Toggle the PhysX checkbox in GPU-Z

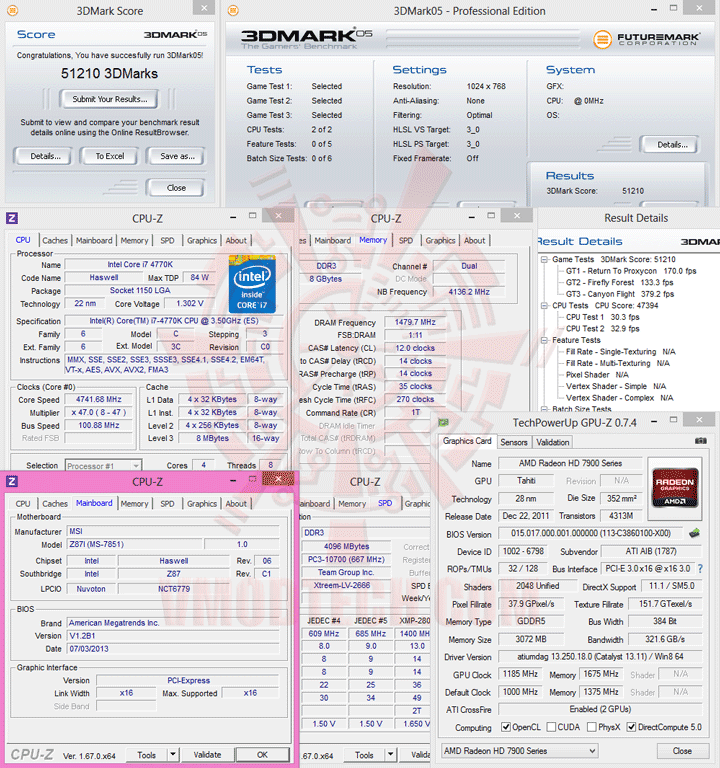pyautogui.click(x=592, y=727)
